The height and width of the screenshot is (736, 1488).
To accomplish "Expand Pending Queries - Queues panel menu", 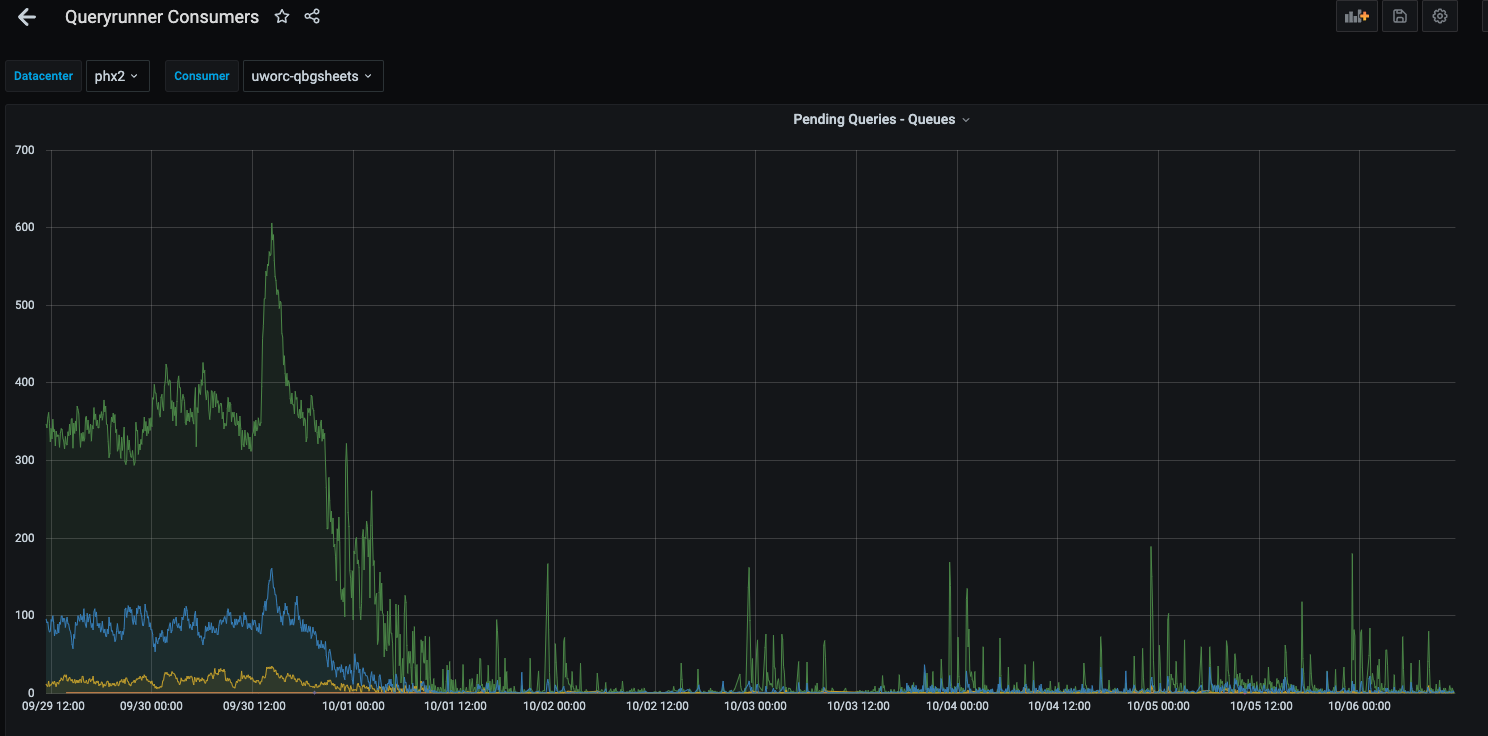I will [x=881, y=120].
